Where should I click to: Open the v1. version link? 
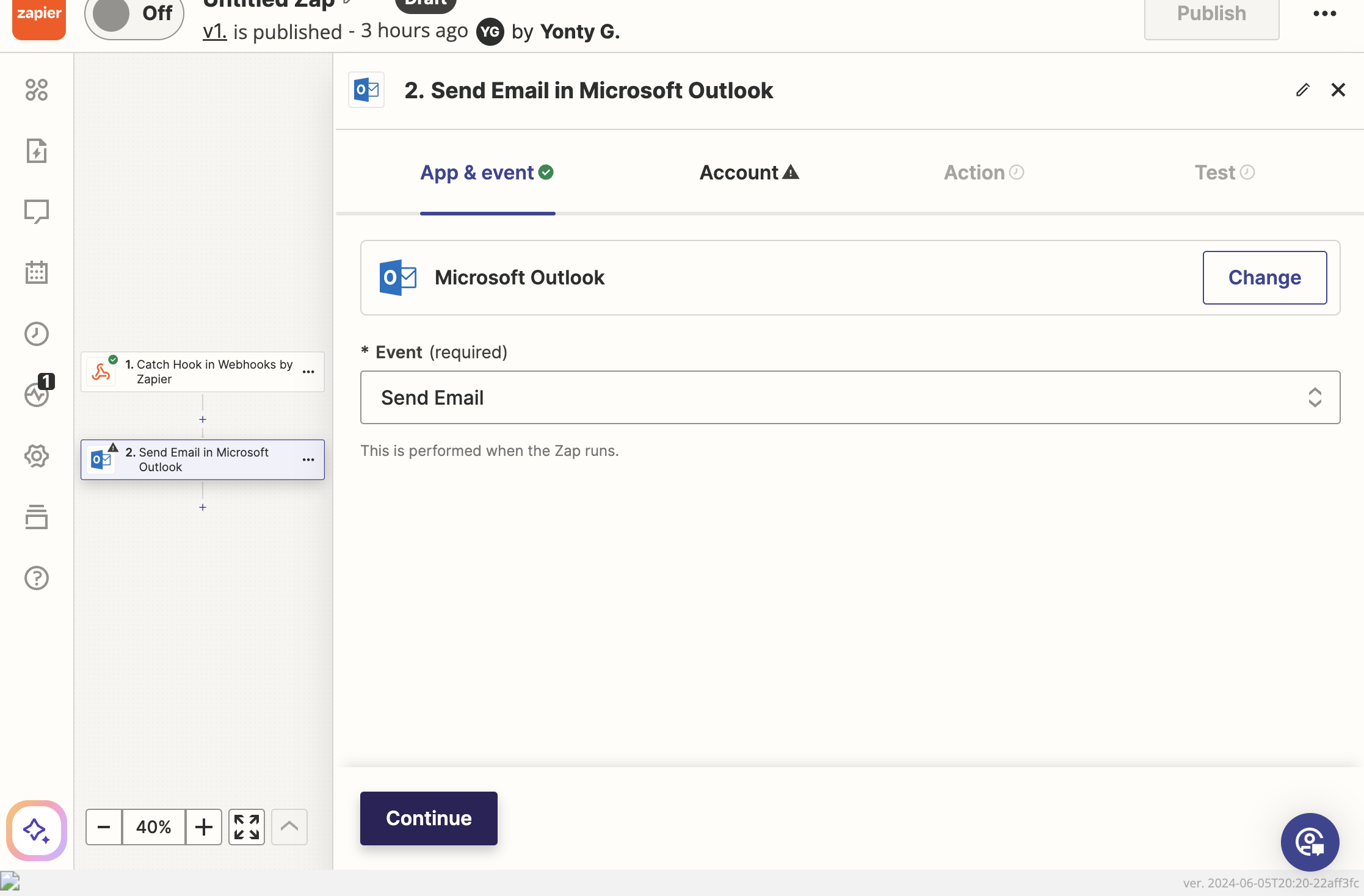[214, 31]
